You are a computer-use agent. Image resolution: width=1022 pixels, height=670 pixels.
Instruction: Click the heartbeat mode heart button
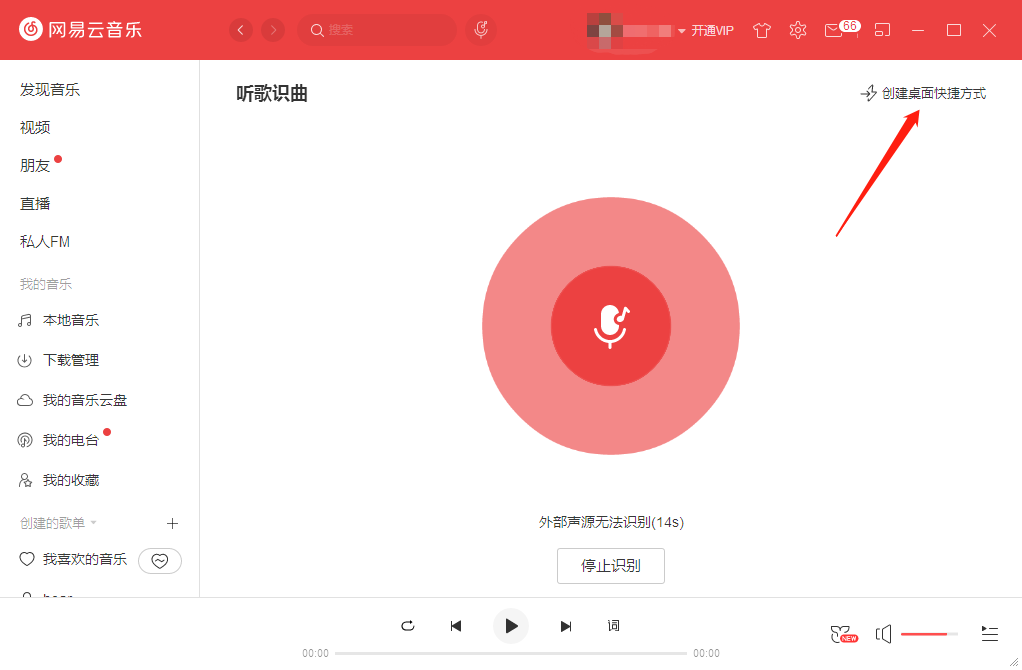click(160, 561)
